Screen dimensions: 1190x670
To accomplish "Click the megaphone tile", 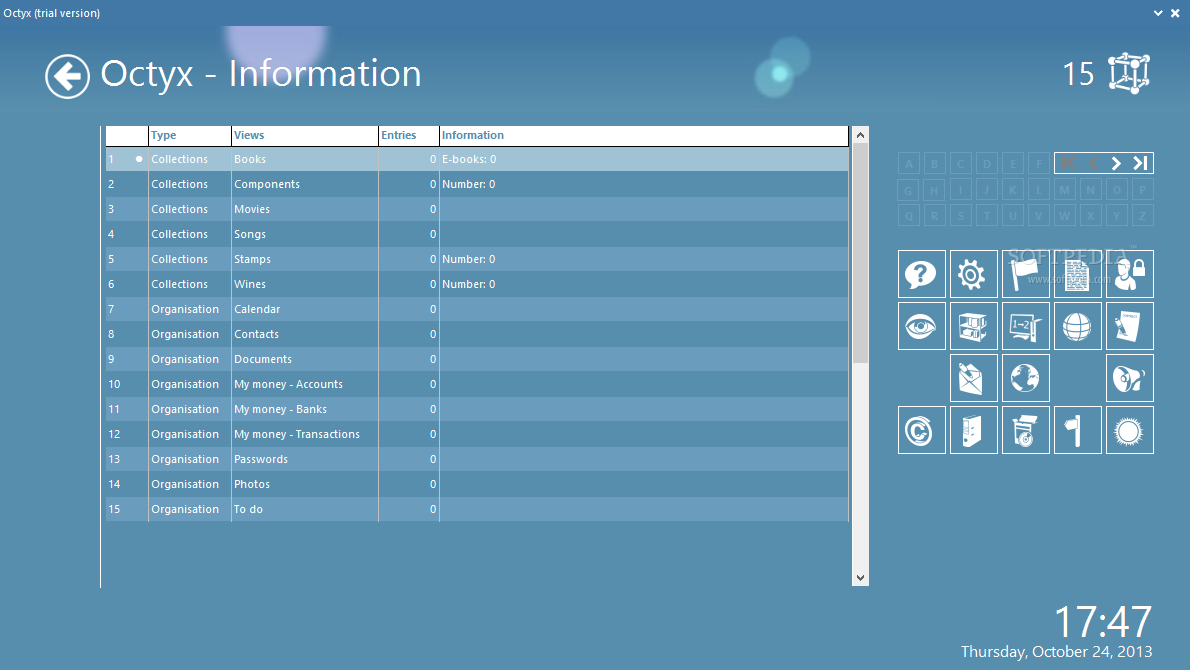I will point(1130,378).
